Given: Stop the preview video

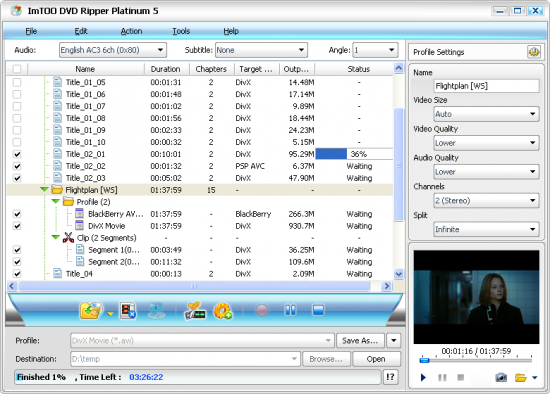Looking at the screenshot, I should [461, 378].
